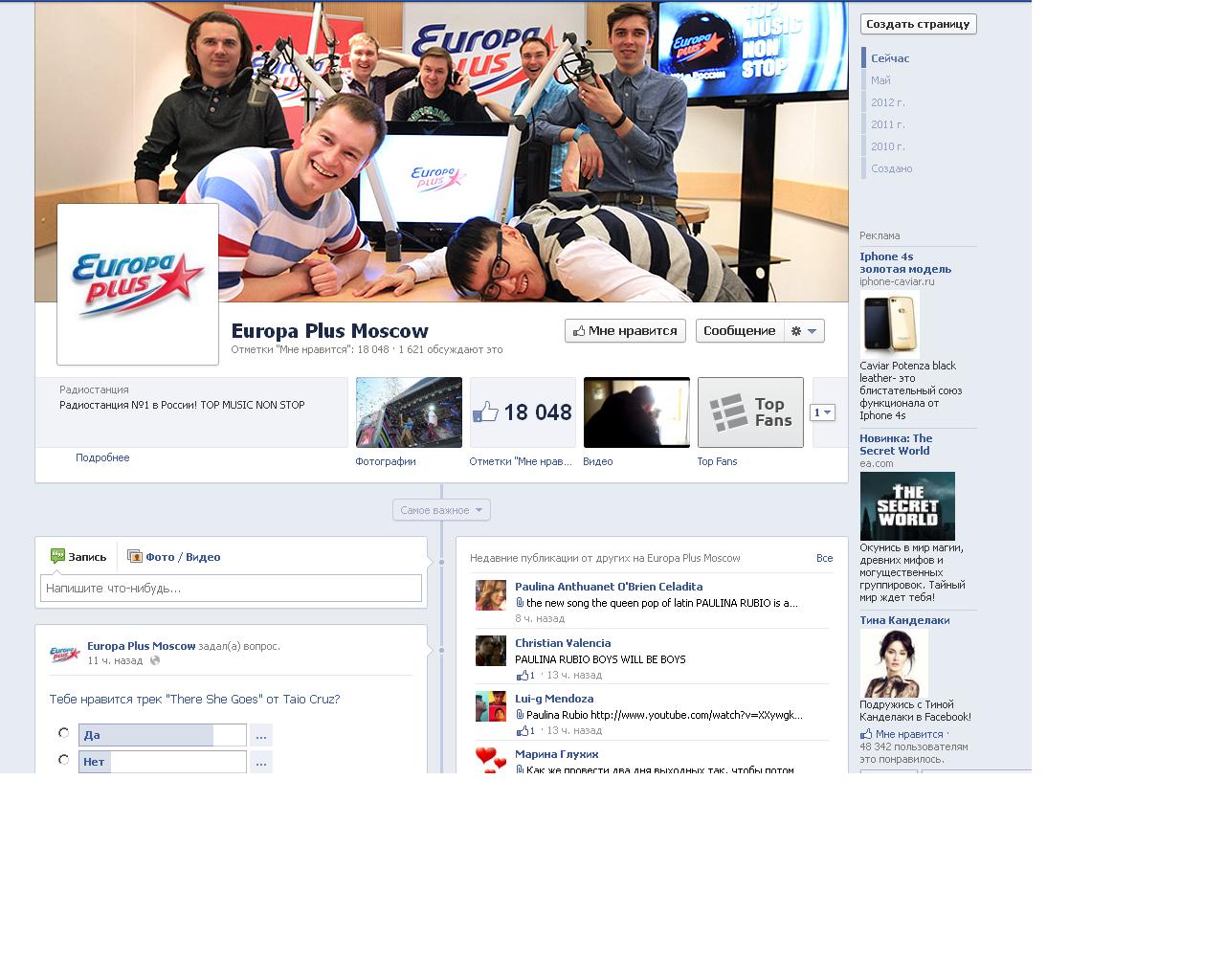
Task: Open the Видео thumbnail
Action: pyautogui.click(x=636, y=412)
